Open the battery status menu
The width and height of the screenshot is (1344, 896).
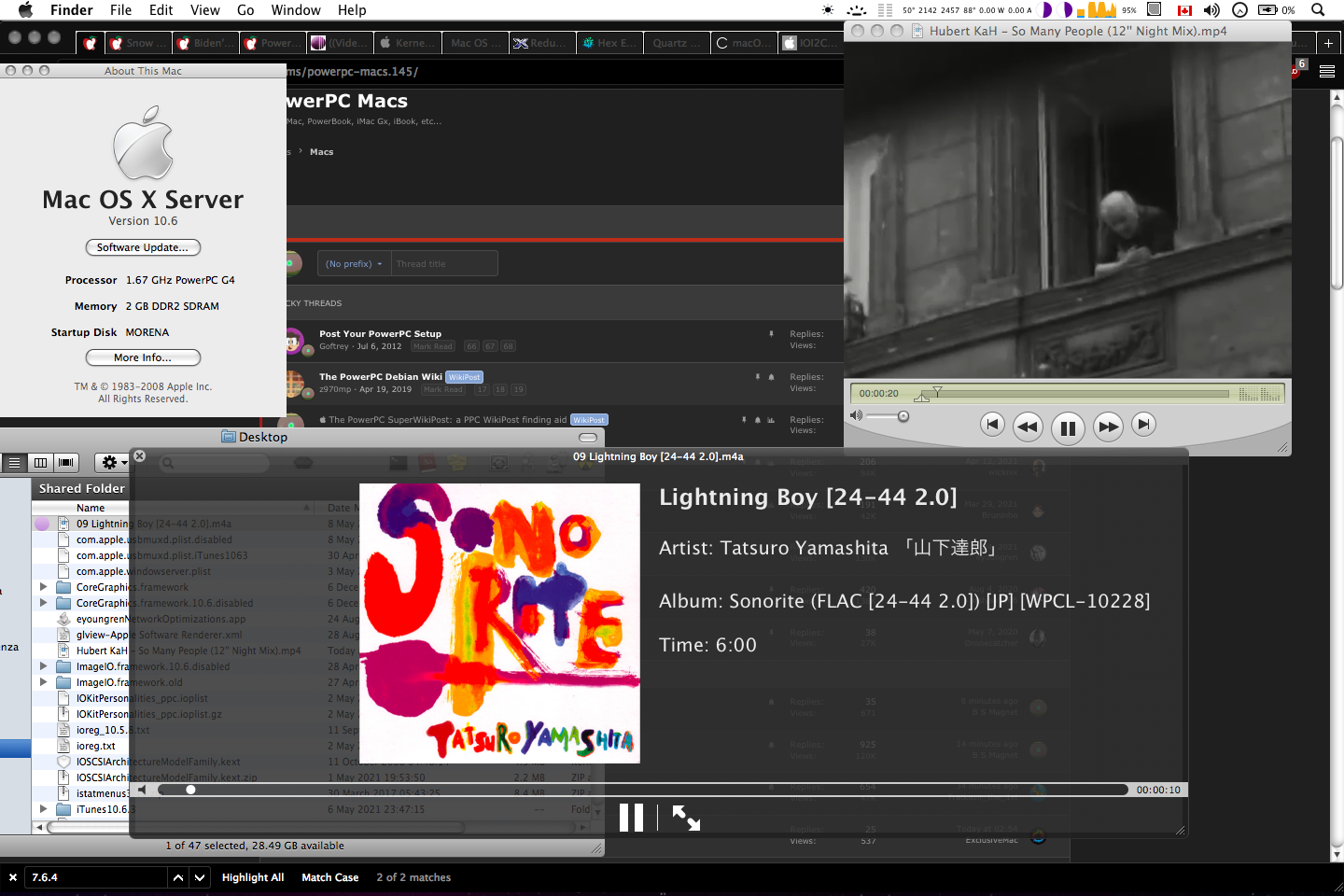(x=1276, y=10)
